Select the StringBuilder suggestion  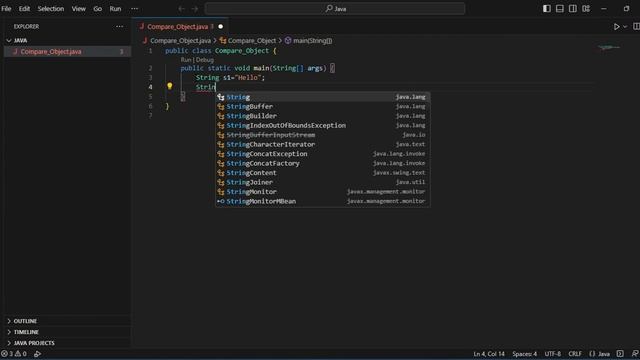click(322, 116)
